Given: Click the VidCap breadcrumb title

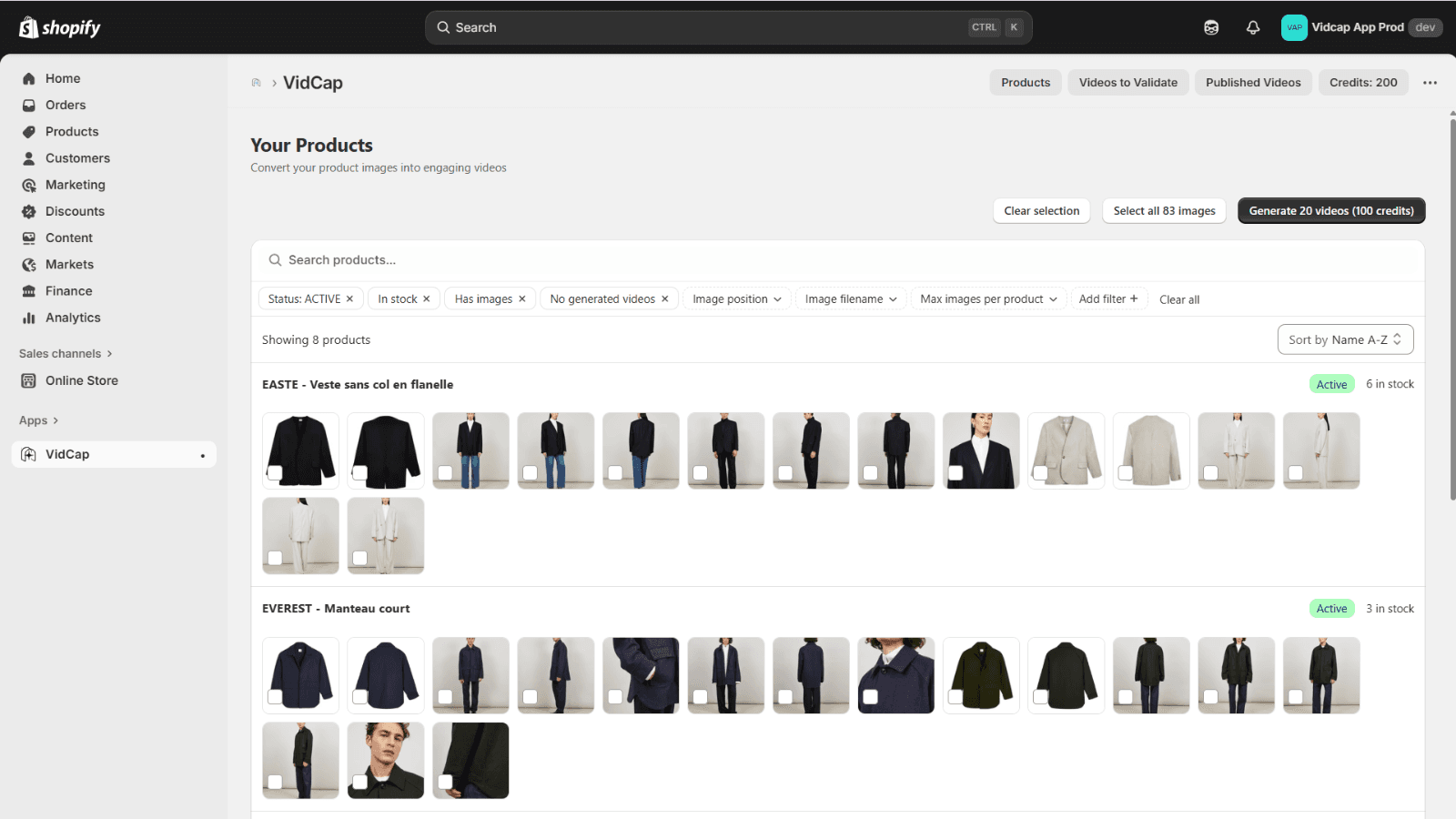Looking at the screenshot, I should [x=313, y=83].
